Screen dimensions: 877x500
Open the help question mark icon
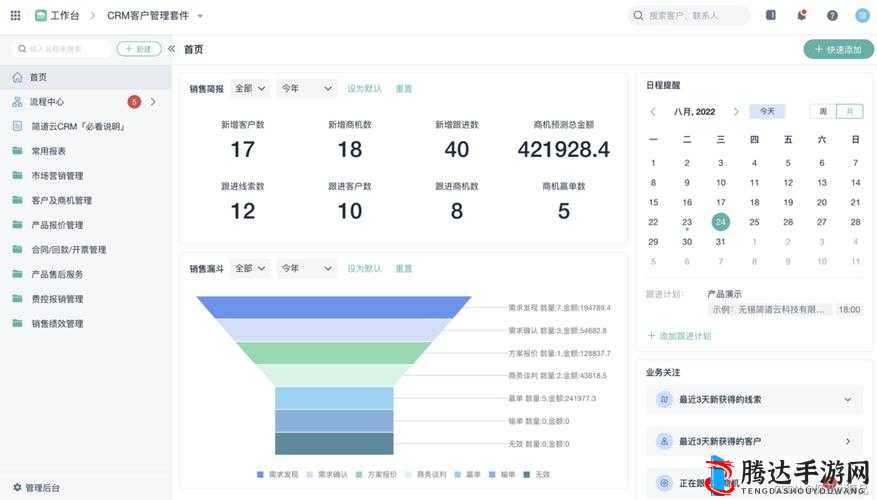[x=832, y=16]
